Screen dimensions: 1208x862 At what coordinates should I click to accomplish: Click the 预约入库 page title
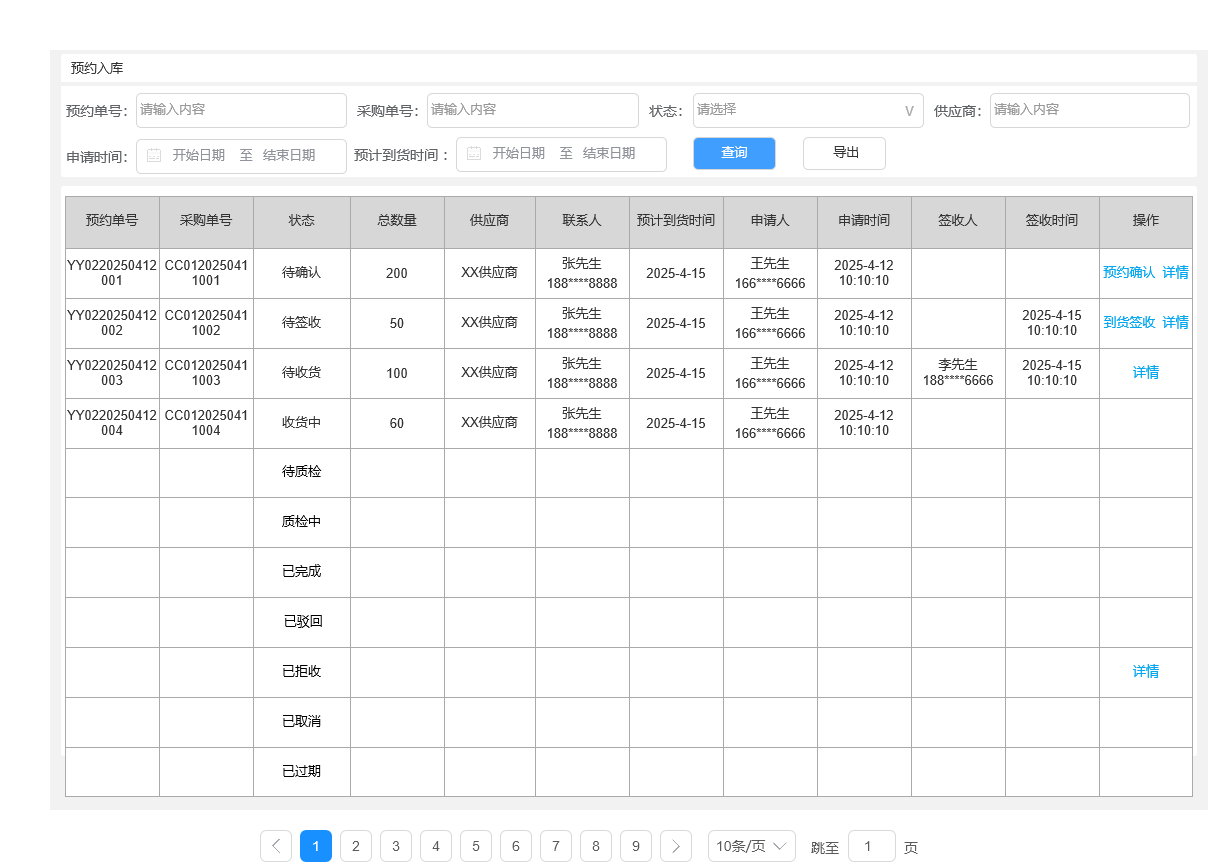[x=97, y=68]
